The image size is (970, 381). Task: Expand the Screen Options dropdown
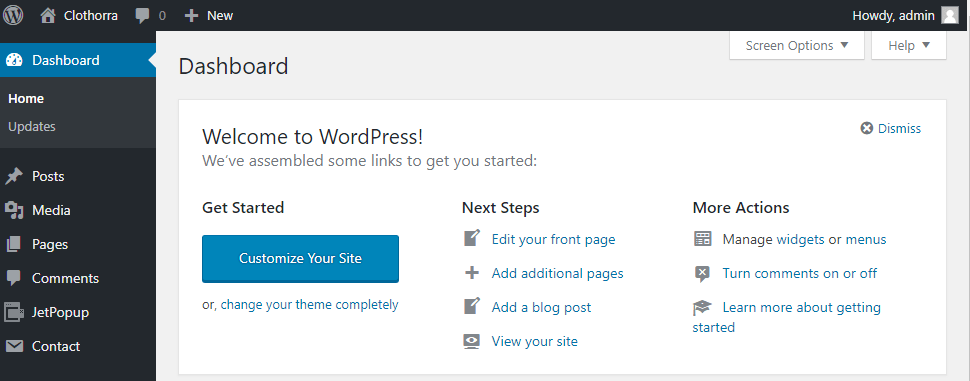[797, 46]
